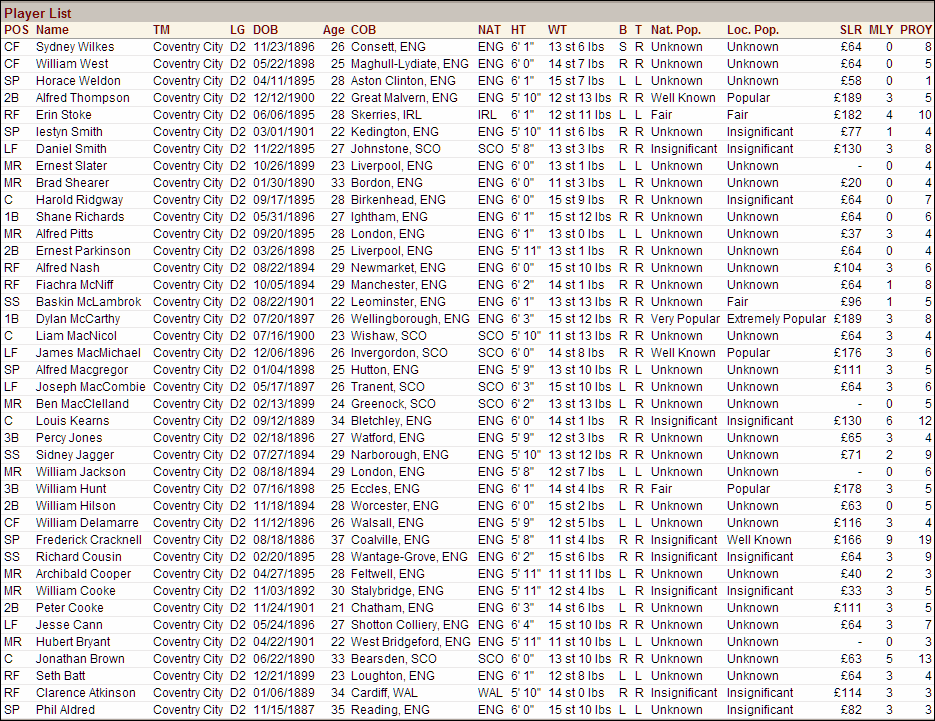The height and width of the screenshot is (721, 935).
Task: Sort the table by the POS column header
Action: (16, 30)
